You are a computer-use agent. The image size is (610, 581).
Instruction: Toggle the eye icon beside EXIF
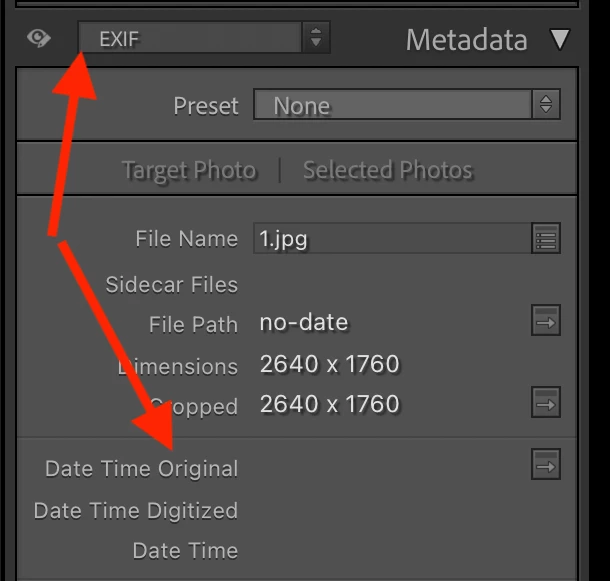pos(39,39)
